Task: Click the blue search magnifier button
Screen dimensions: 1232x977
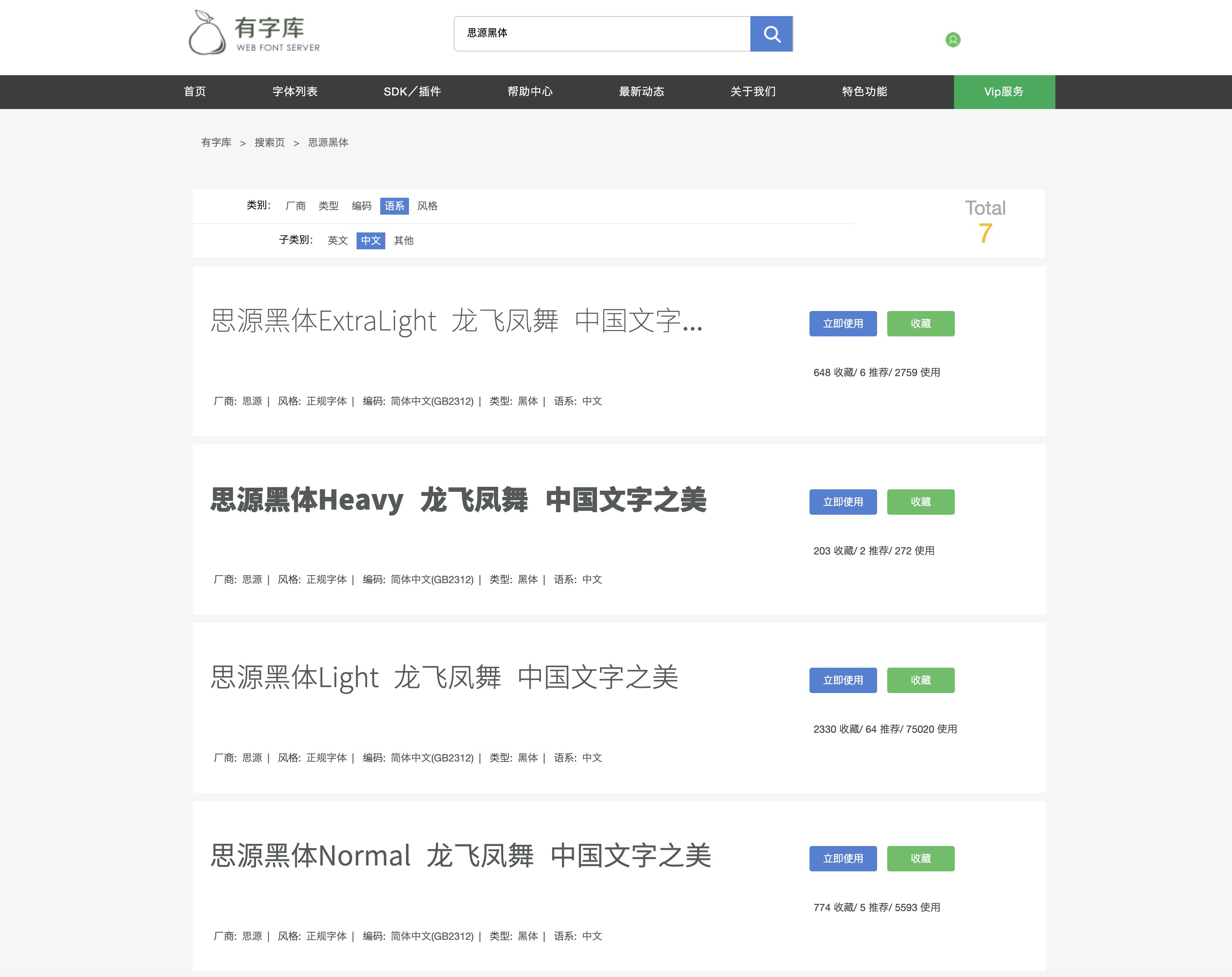Action: (x=771, y=34)
